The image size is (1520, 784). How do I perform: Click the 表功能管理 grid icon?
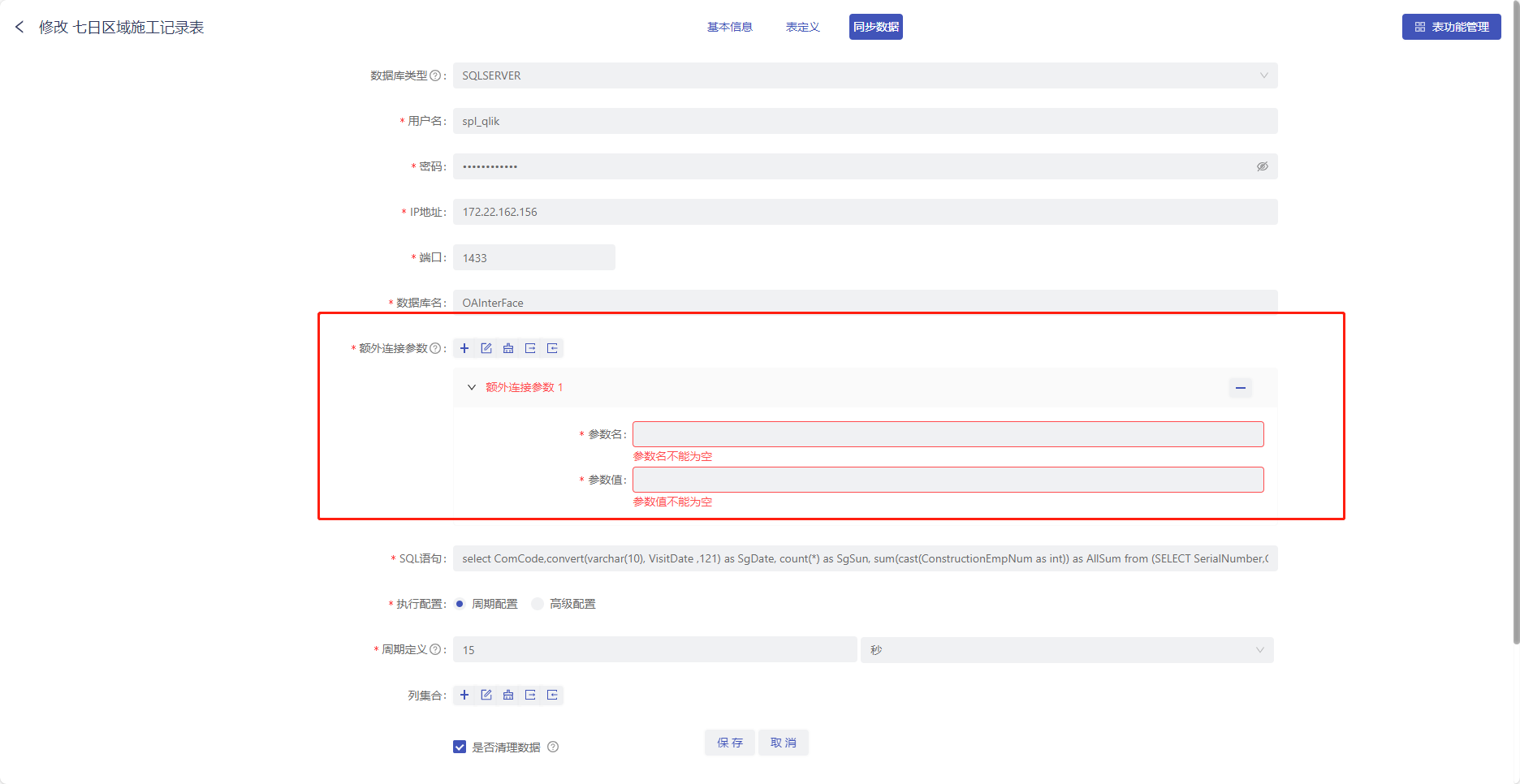click(x=1420, y=27)
